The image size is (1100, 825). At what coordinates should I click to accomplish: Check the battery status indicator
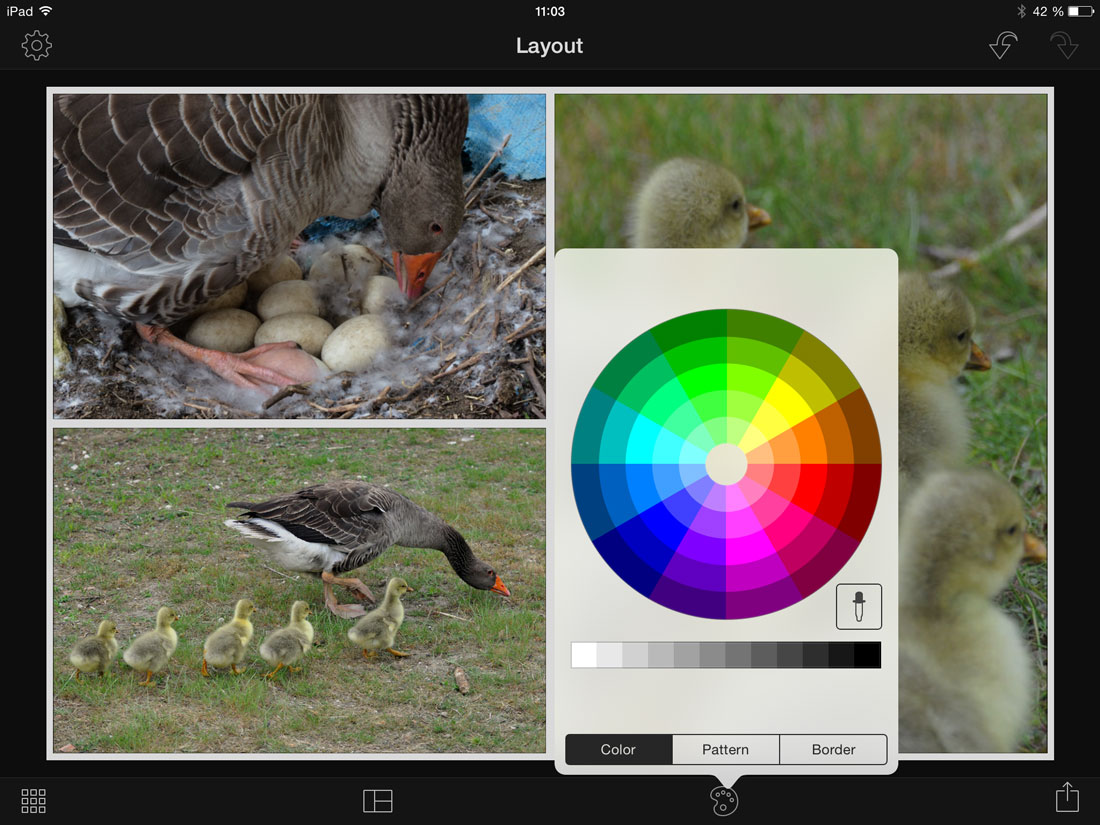[x=1080, y=11]
